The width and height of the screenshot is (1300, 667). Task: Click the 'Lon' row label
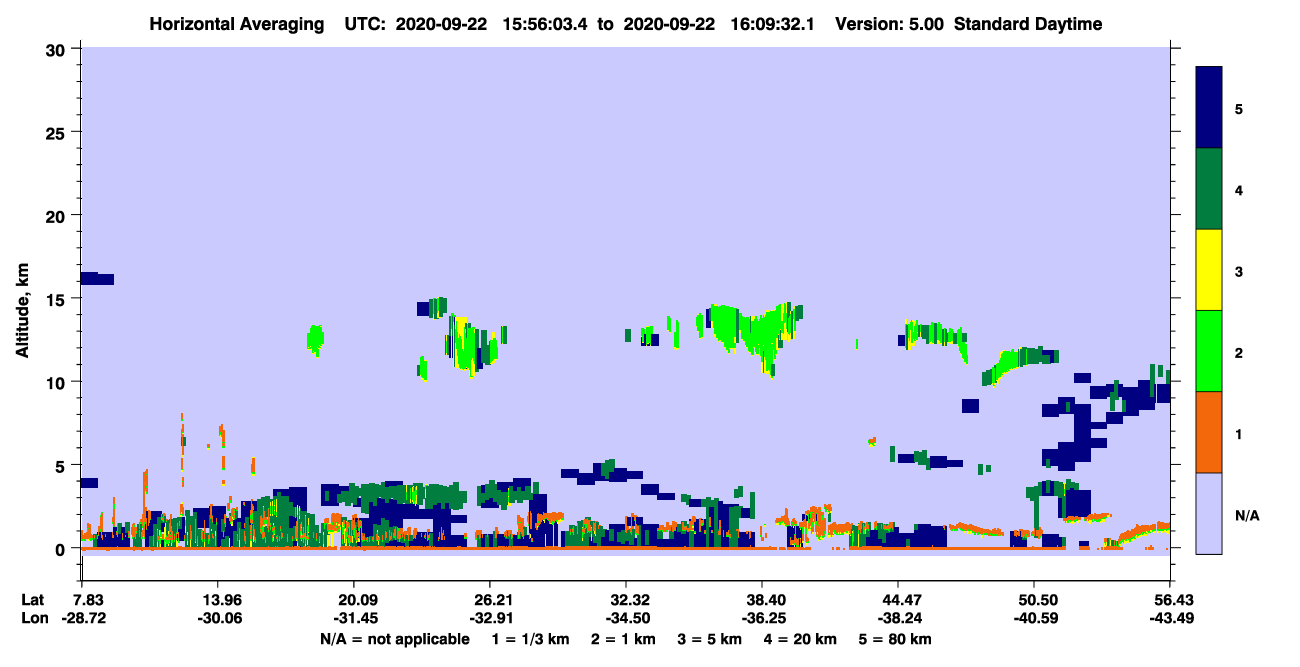tap(34, 618)
